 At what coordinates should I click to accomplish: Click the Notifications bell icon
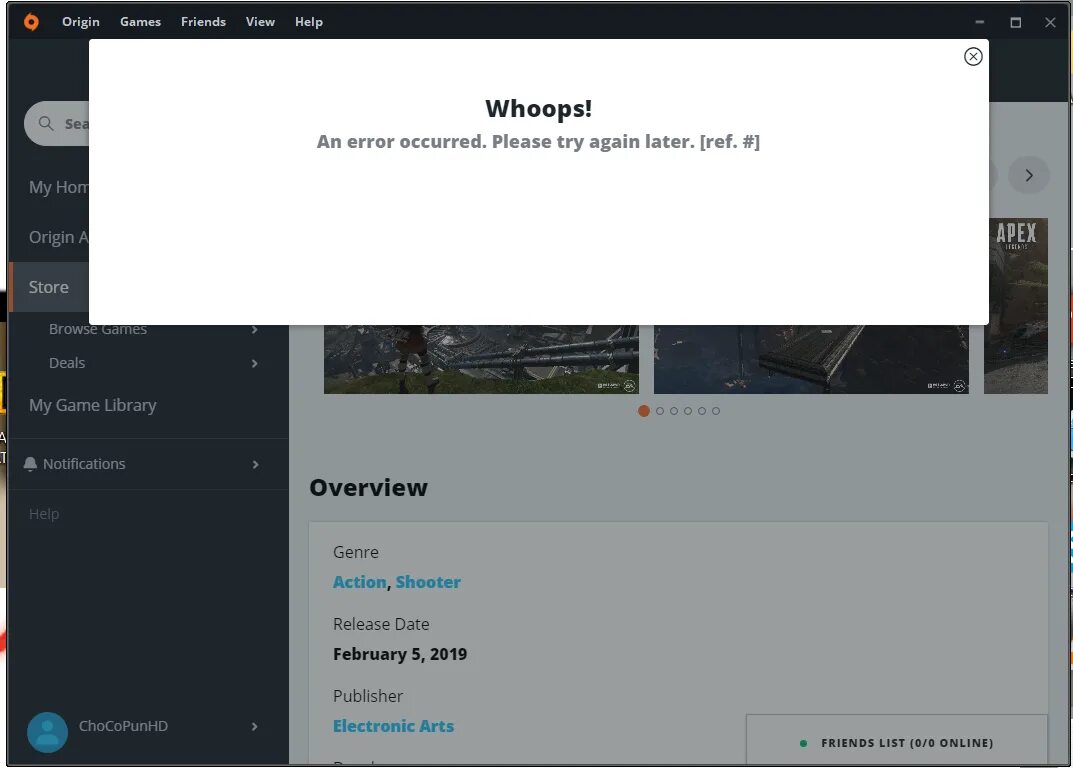[30, 464]
